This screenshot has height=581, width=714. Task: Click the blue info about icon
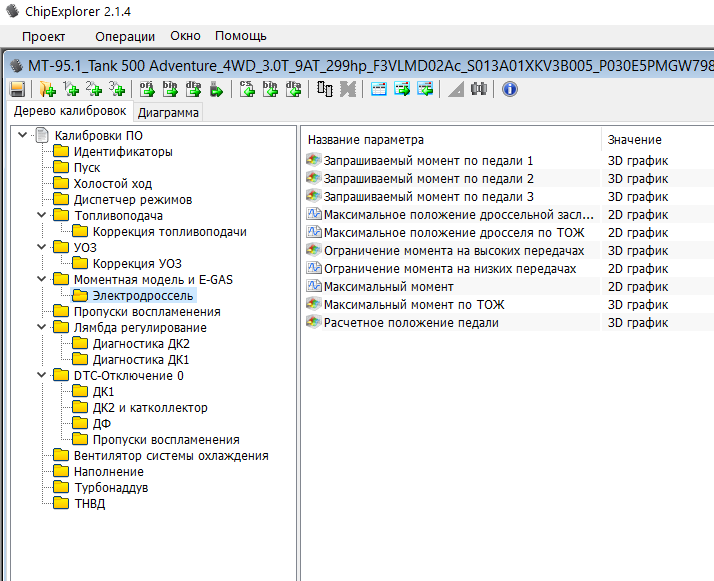[509, 89]
